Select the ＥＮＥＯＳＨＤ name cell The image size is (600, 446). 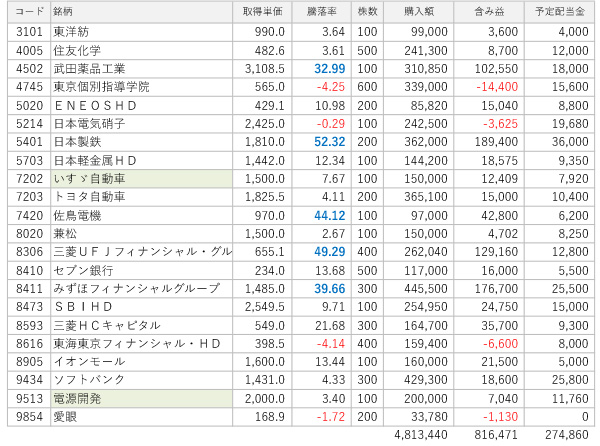(142, 106)
